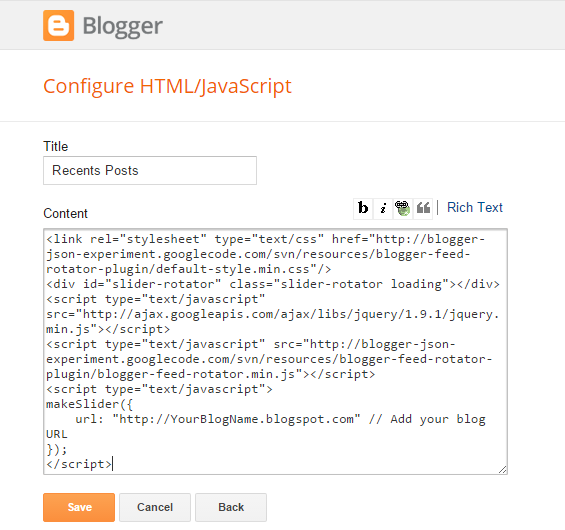Go Back to the previous screen

pos(231,507)
